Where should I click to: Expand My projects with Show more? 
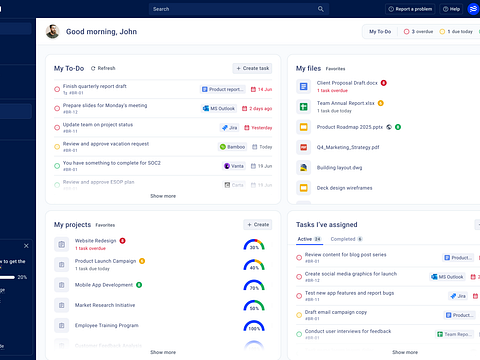click(163, 352)
